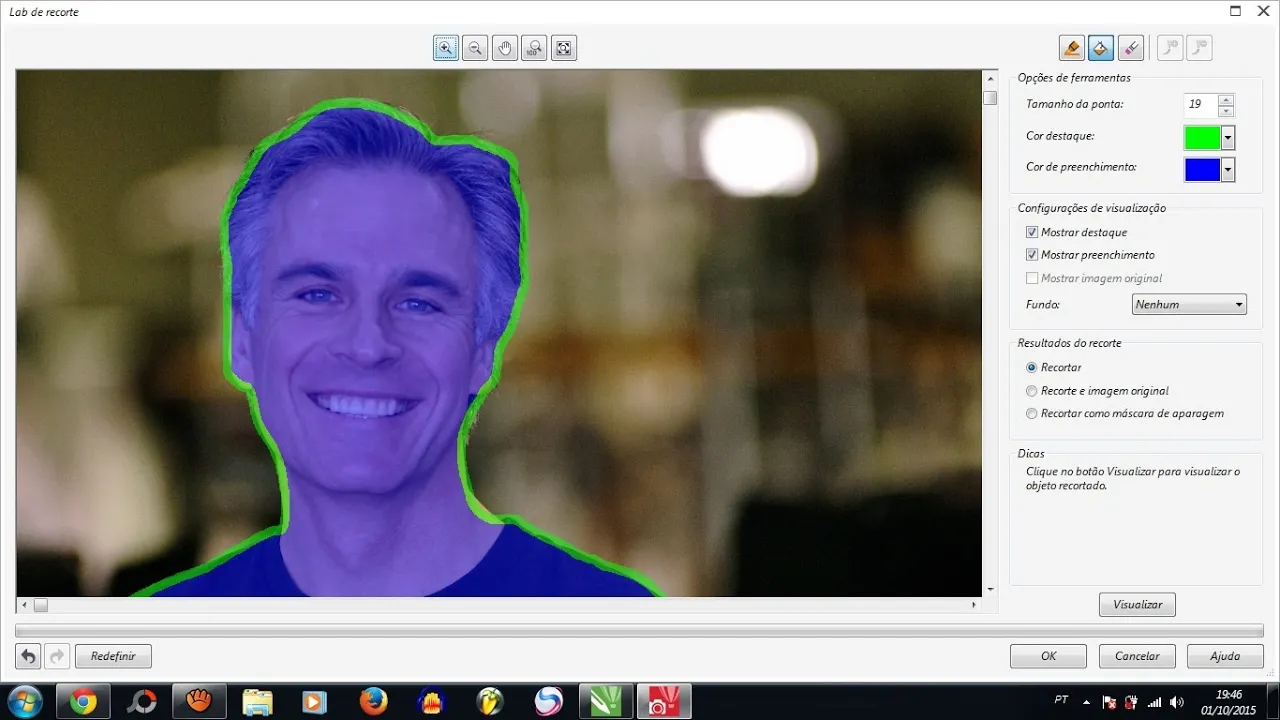
Task: Click the Add Detail tool icon
Action: (1170, 48)
